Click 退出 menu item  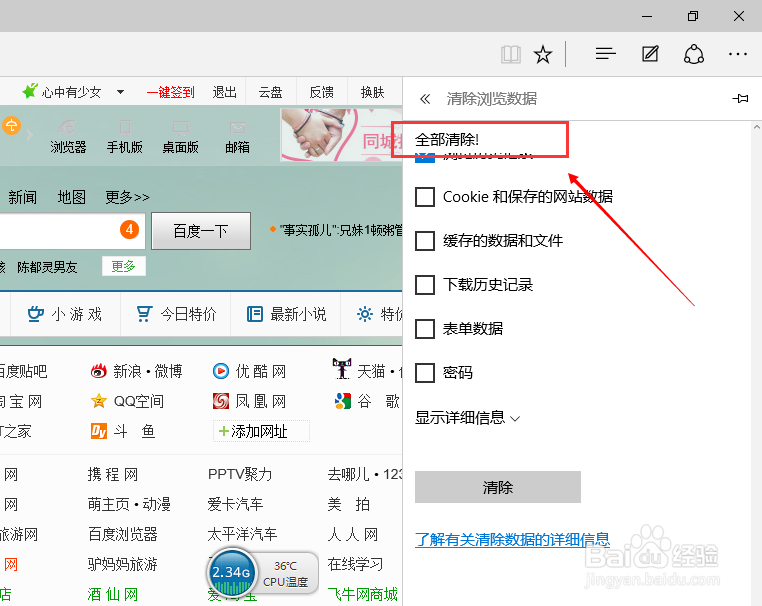click(x=225, y=92)
